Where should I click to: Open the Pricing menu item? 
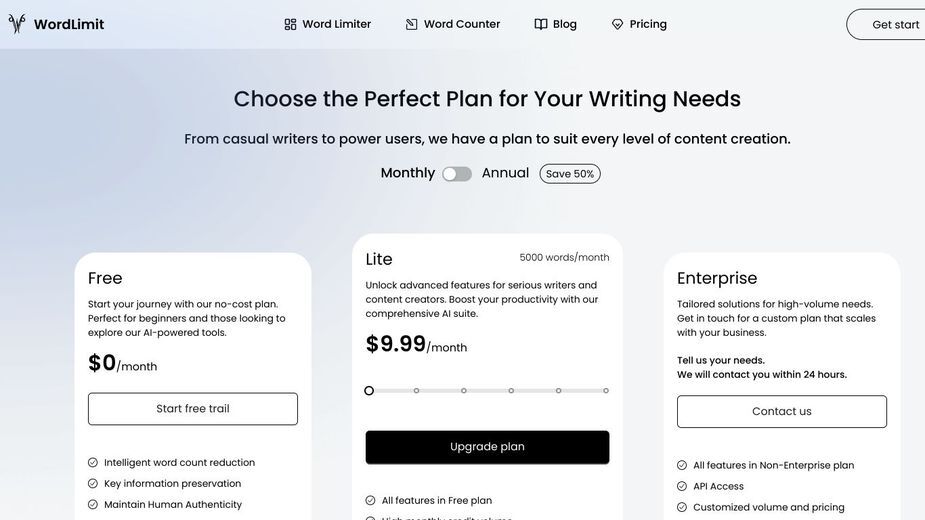point(639,24)
